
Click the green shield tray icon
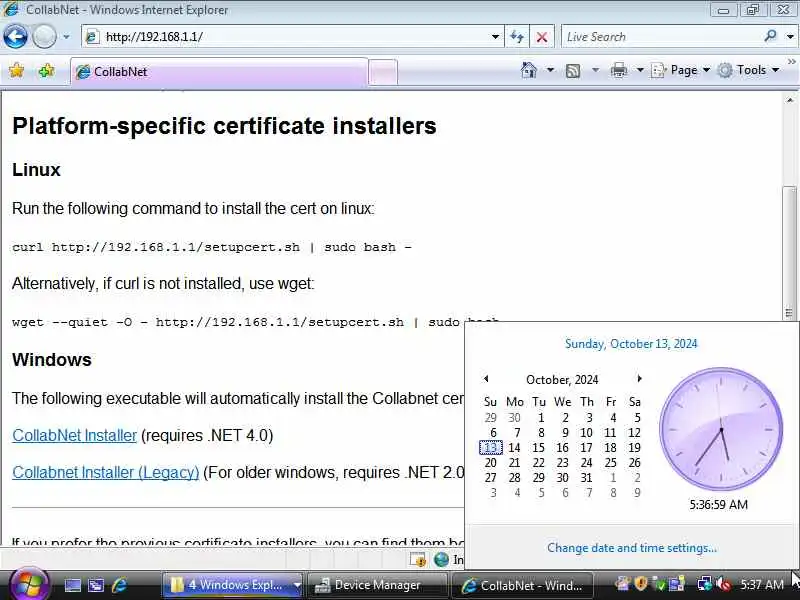(x=660, y=584)
